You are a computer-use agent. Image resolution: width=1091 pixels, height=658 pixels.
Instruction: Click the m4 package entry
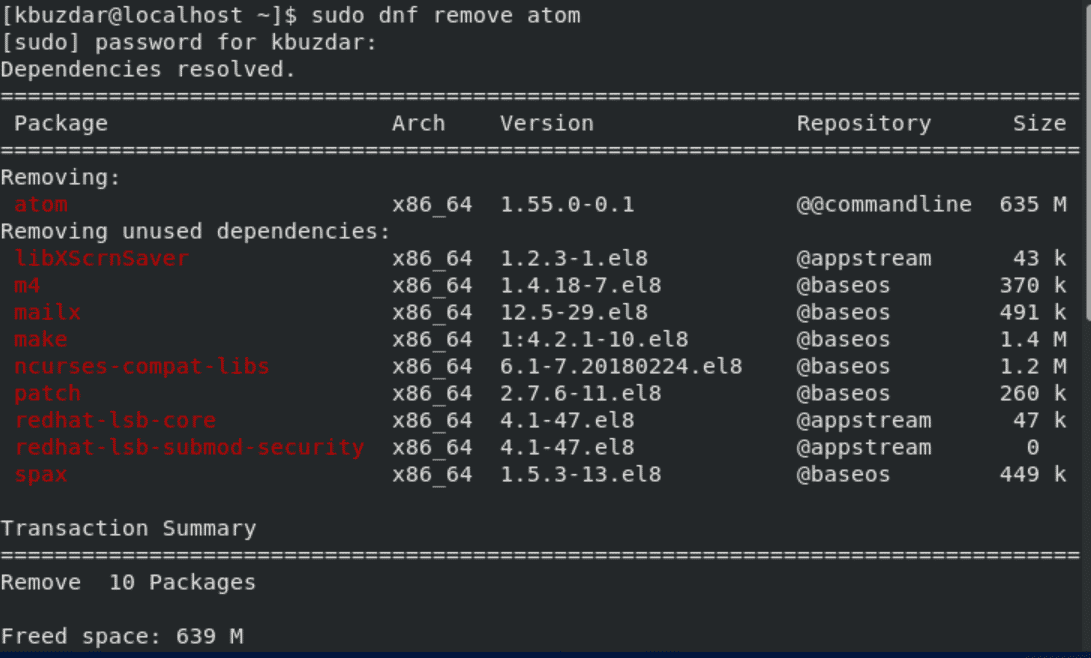pos(27,286)
